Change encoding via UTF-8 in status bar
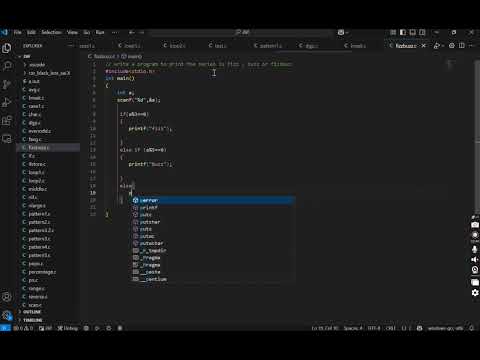Viewport: 480px width, 360px height. (374, 328)
